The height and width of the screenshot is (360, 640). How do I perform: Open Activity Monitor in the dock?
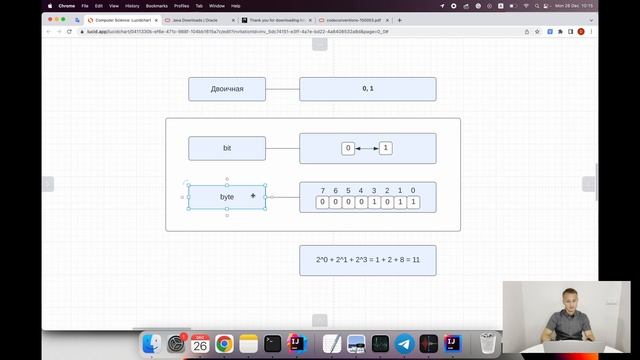pos(380,344)
